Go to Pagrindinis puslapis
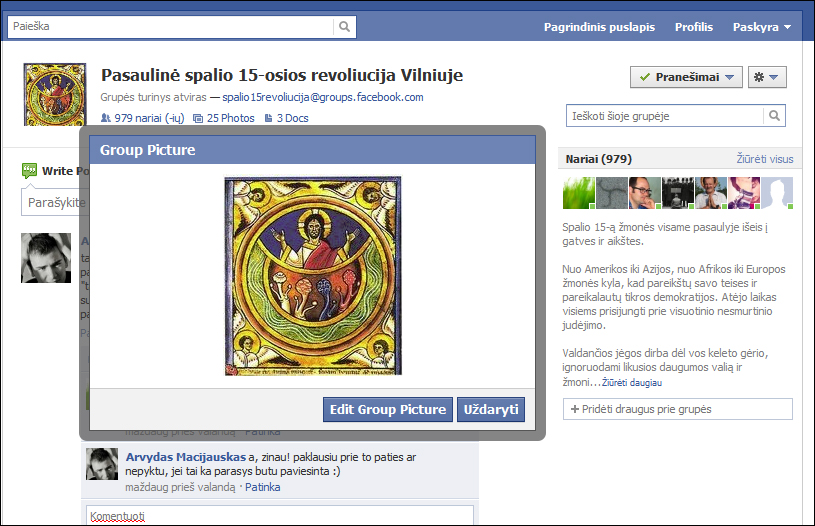The width and height of the screenshot is (815, 526). (599, 27)
